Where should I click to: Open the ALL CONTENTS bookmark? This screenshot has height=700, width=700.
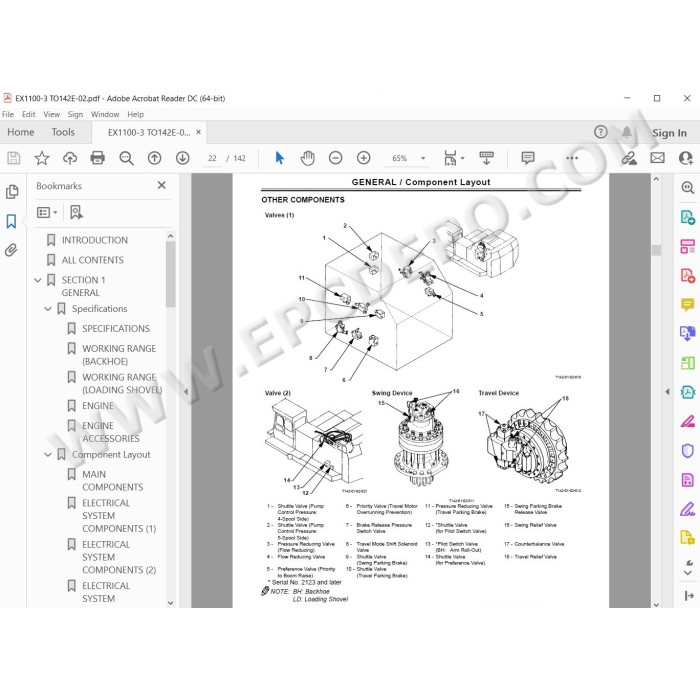tap(93, 260)
